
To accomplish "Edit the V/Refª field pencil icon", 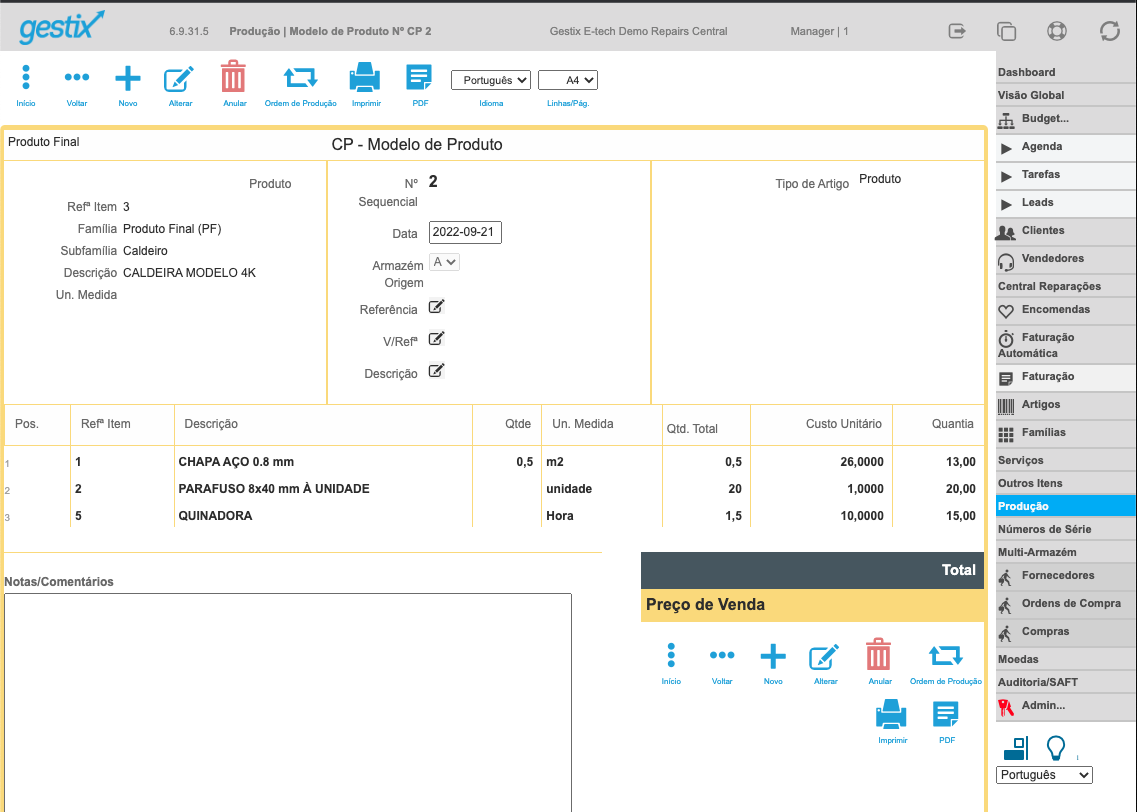I will pos(436,339).
